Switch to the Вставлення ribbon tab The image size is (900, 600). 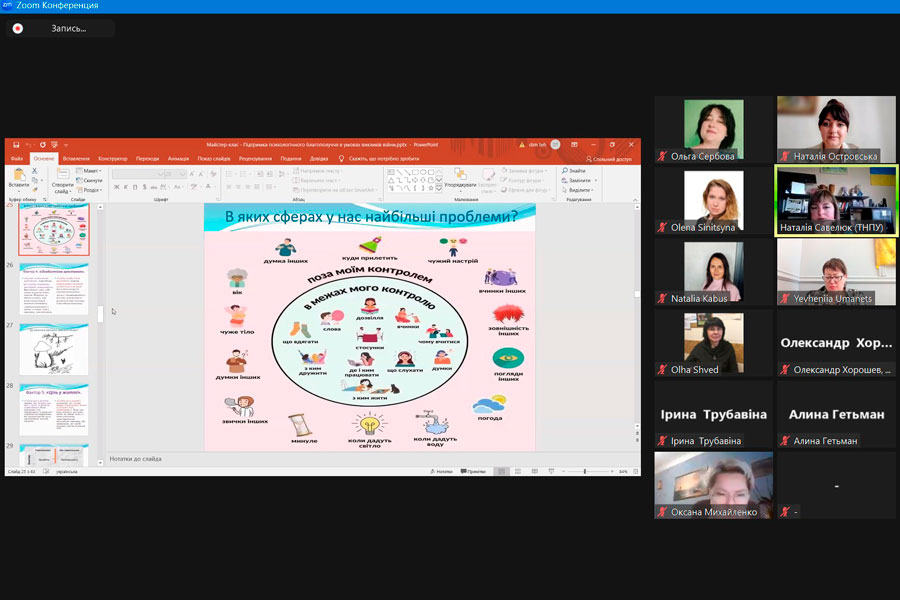(76, 158)
